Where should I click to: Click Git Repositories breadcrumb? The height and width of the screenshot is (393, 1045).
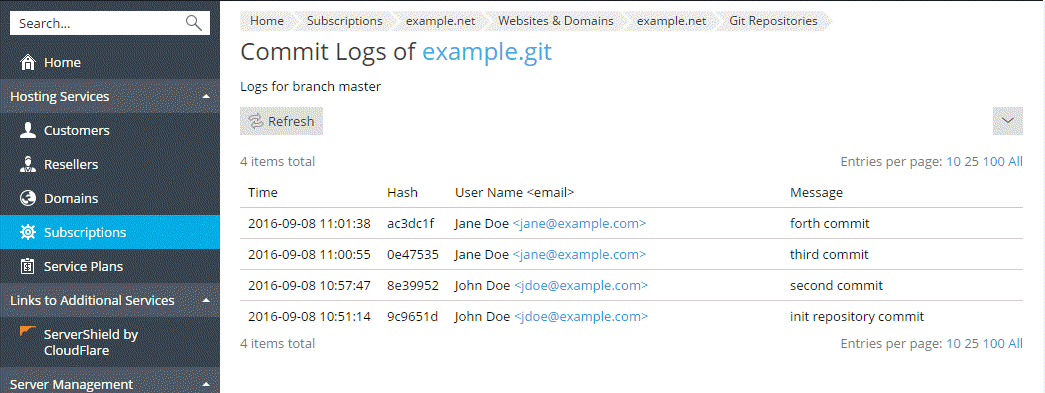pos(773,21)
